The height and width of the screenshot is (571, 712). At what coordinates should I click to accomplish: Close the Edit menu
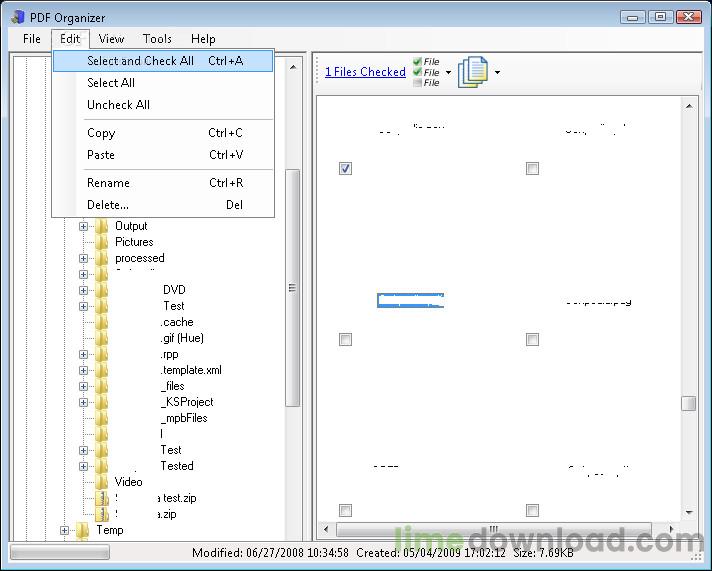[70, 39]
